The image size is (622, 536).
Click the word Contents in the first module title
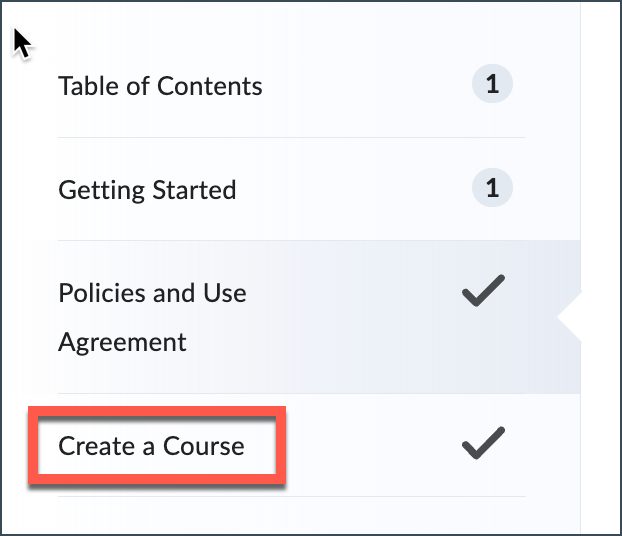tap(210, 86)
